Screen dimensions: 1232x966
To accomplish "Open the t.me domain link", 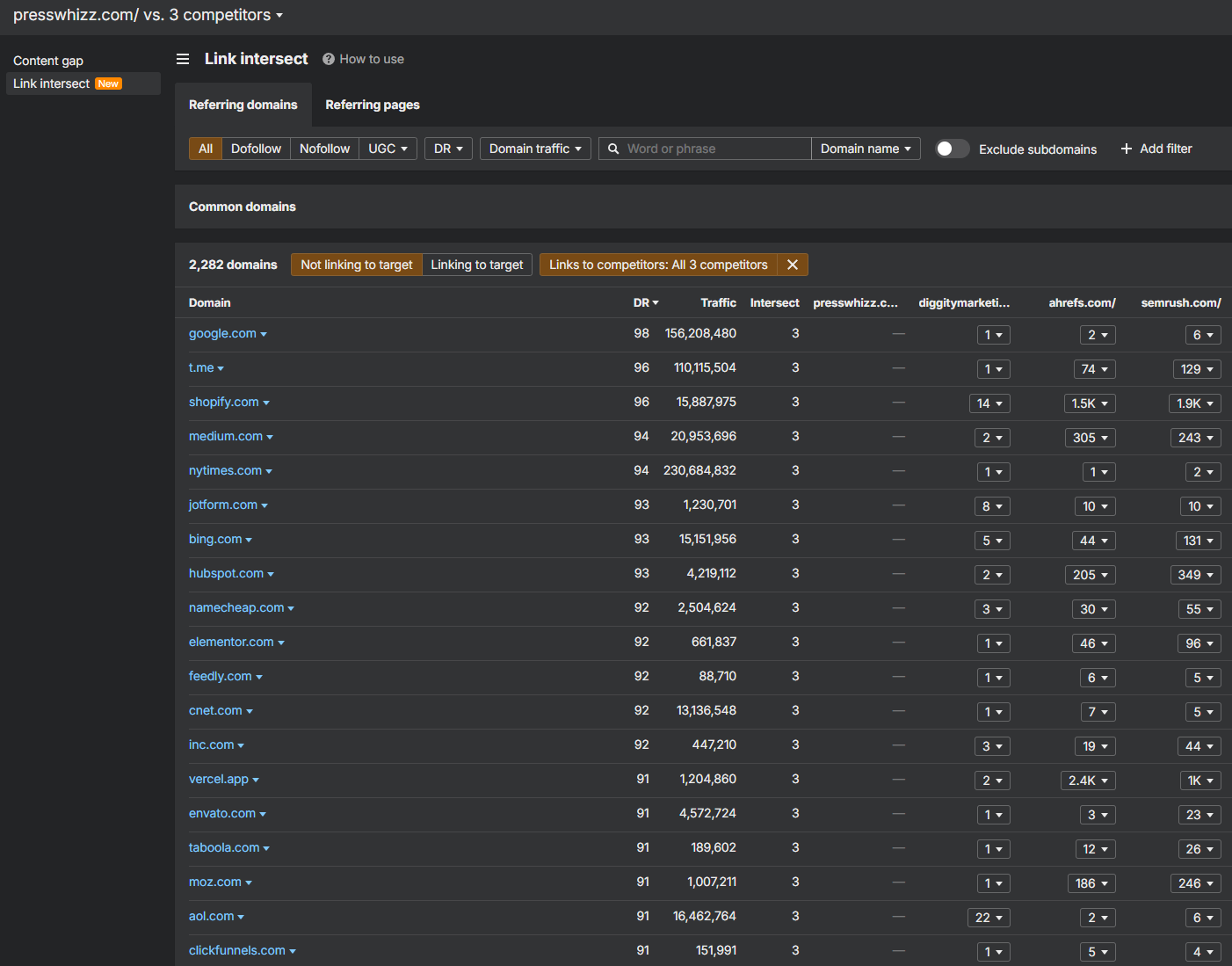I will pos(201,367).
